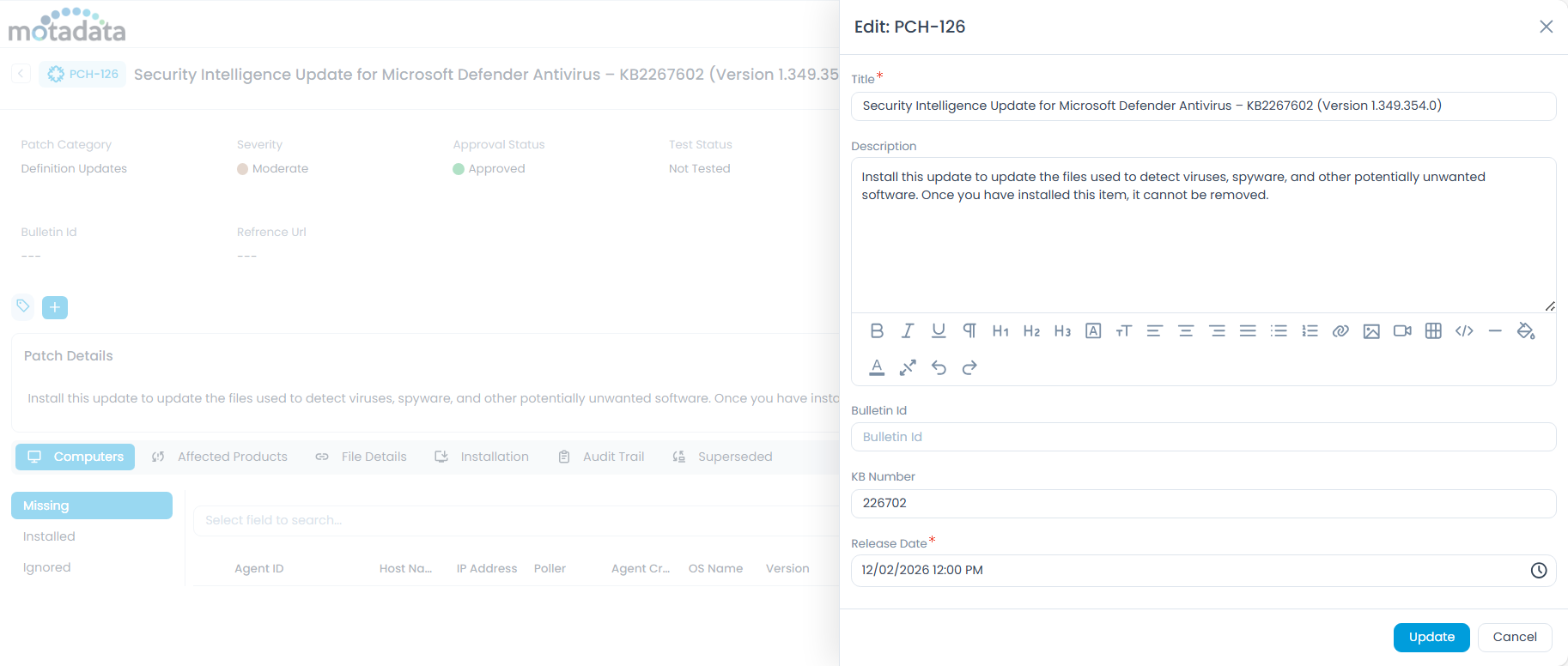The image size is (1568, 666).
Task: Click the Version column header
Action: [x=787, y=568]
